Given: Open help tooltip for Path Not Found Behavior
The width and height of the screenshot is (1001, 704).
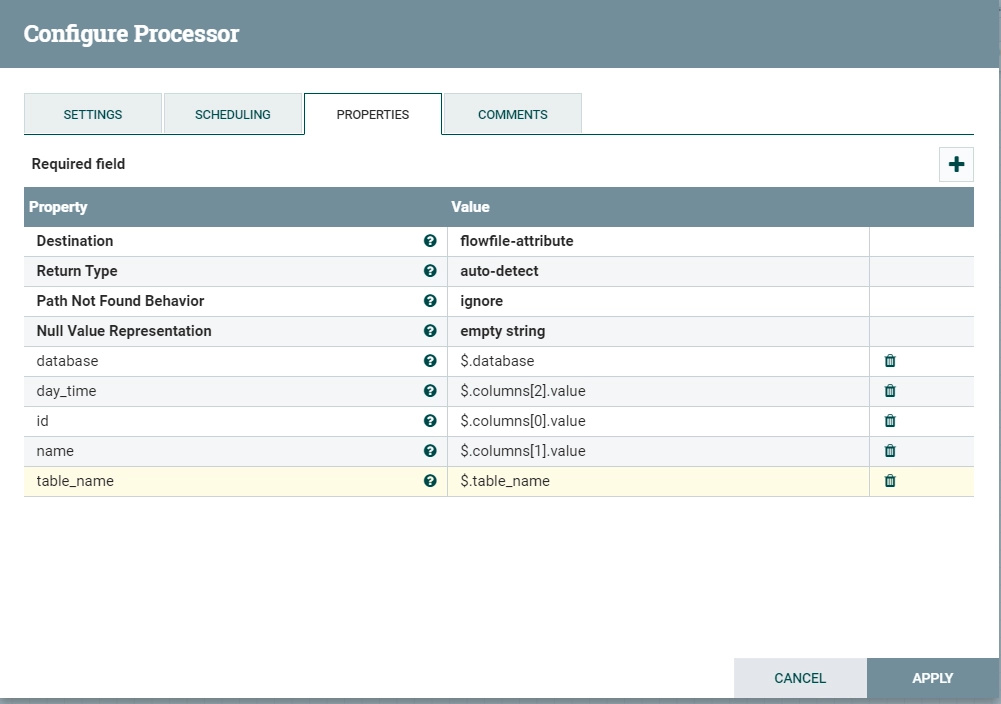Looking at the screenshot, I should [430, 301].
